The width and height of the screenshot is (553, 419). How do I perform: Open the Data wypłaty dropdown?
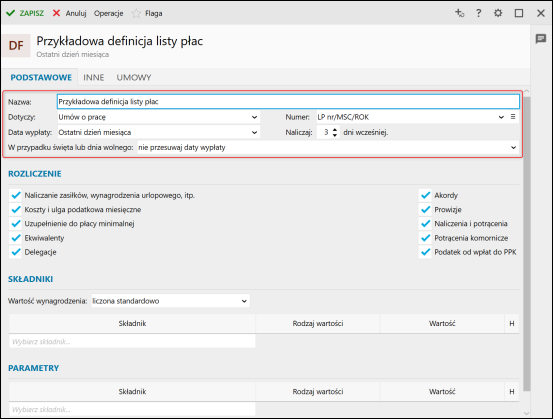159,133
